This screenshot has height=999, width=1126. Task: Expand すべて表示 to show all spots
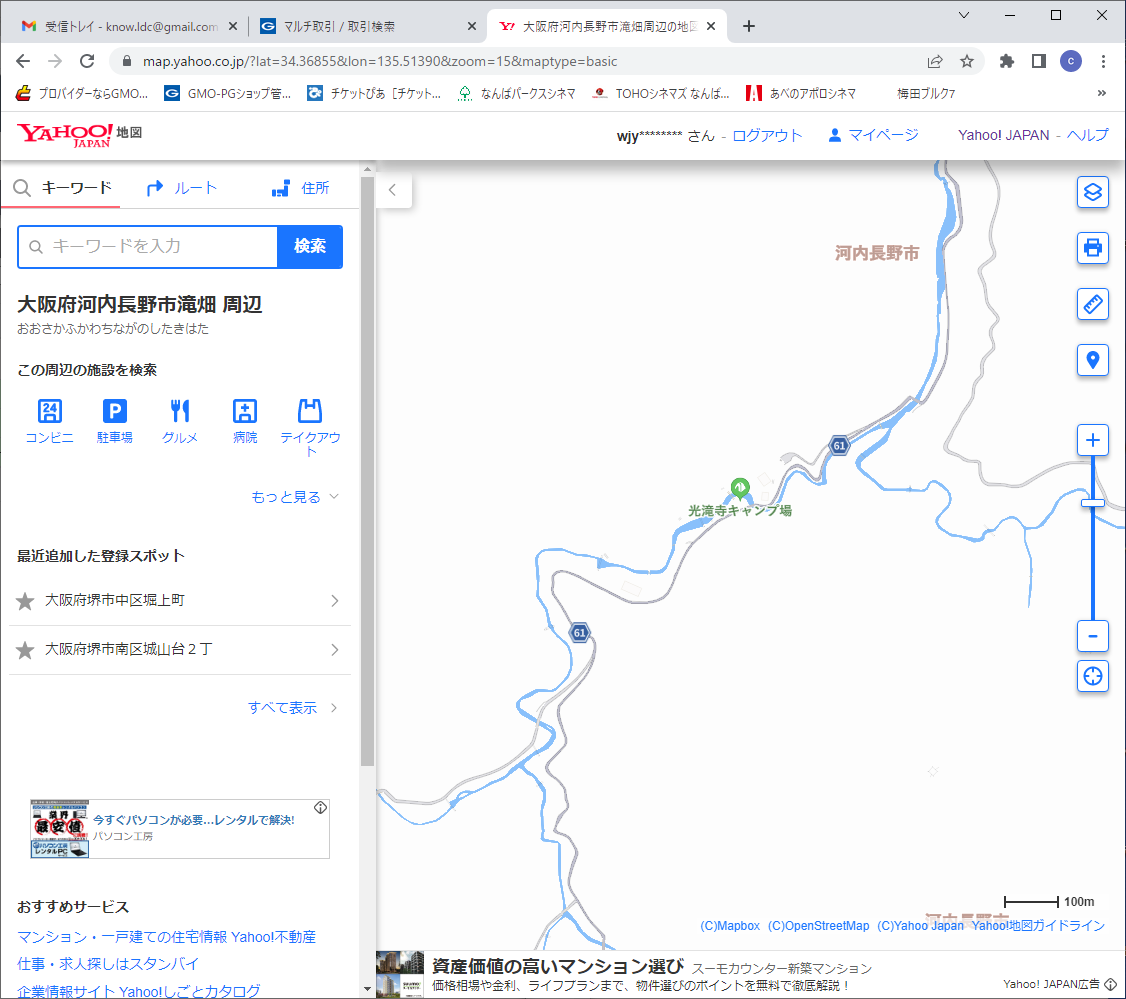292,708
